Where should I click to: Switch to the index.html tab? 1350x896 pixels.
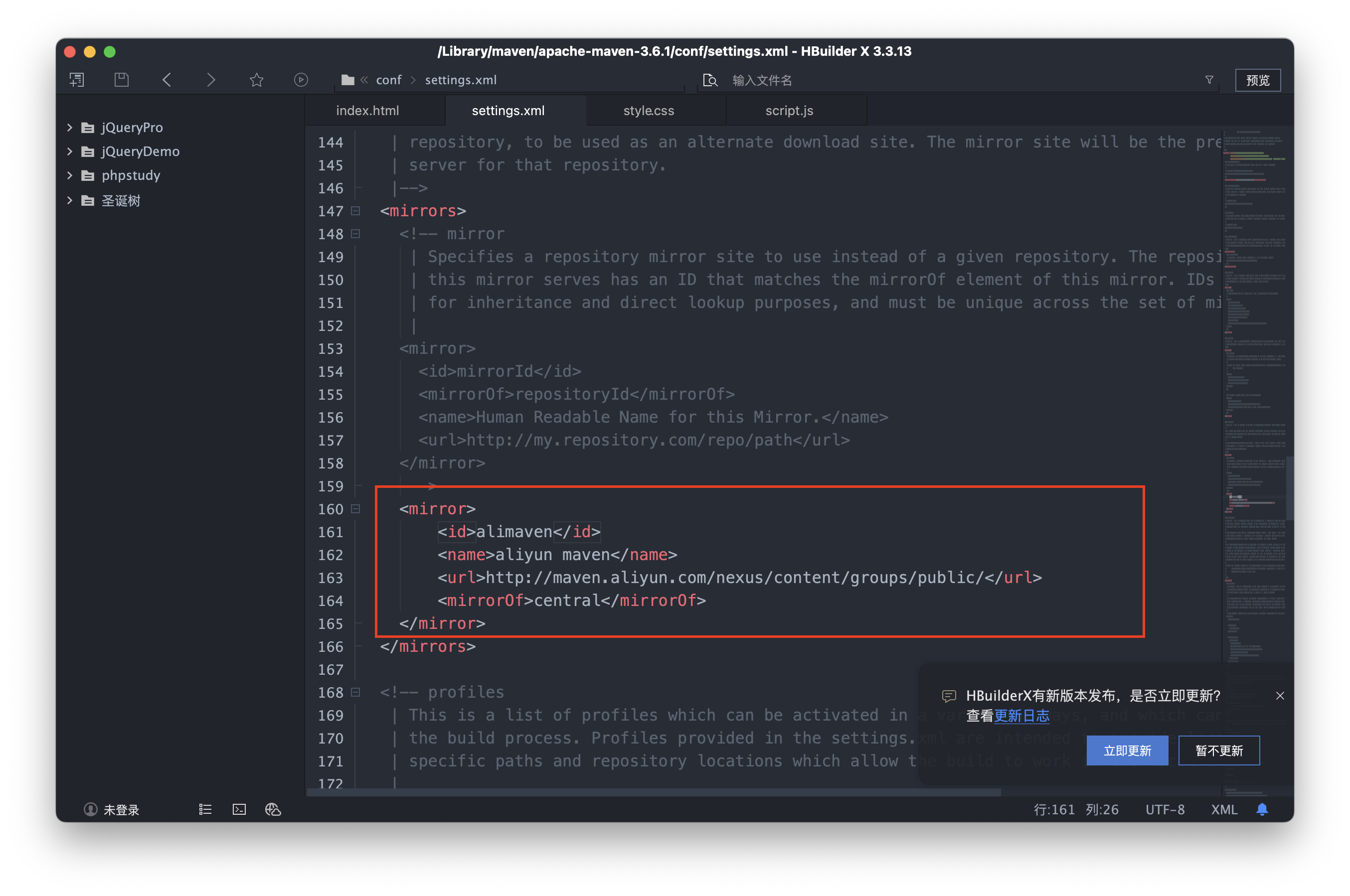367,111
